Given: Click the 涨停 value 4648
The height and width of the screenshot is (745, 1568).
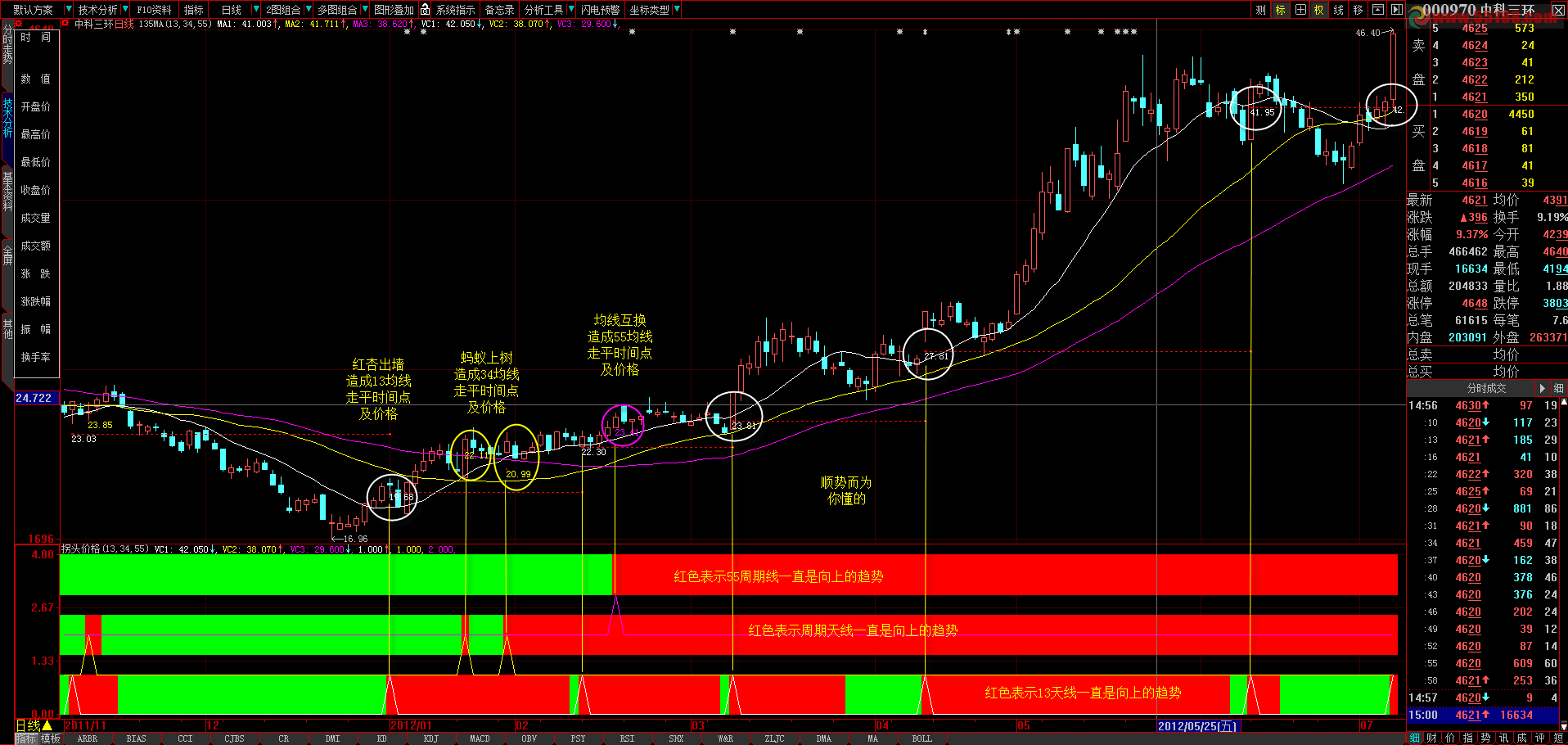Looking at the screenshot, I should click(x=1475, y=303).
